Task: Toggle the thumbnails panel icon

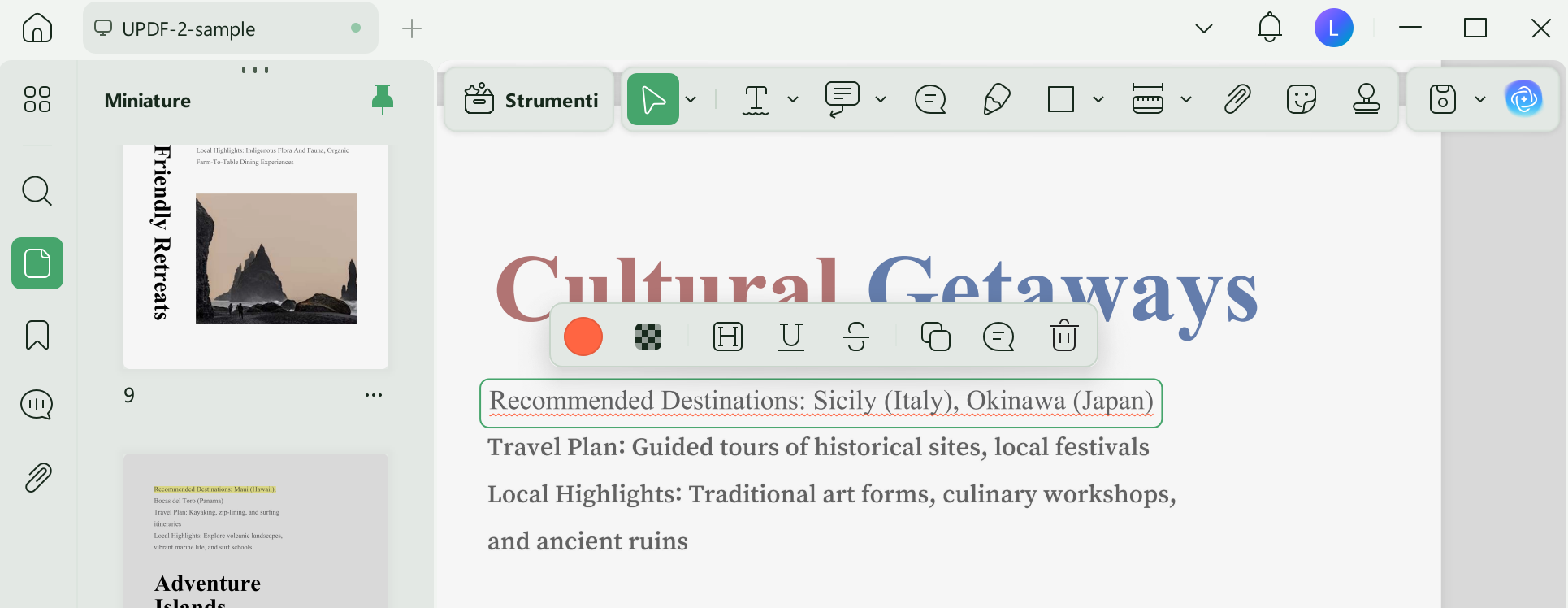Action: pos(37,263)
